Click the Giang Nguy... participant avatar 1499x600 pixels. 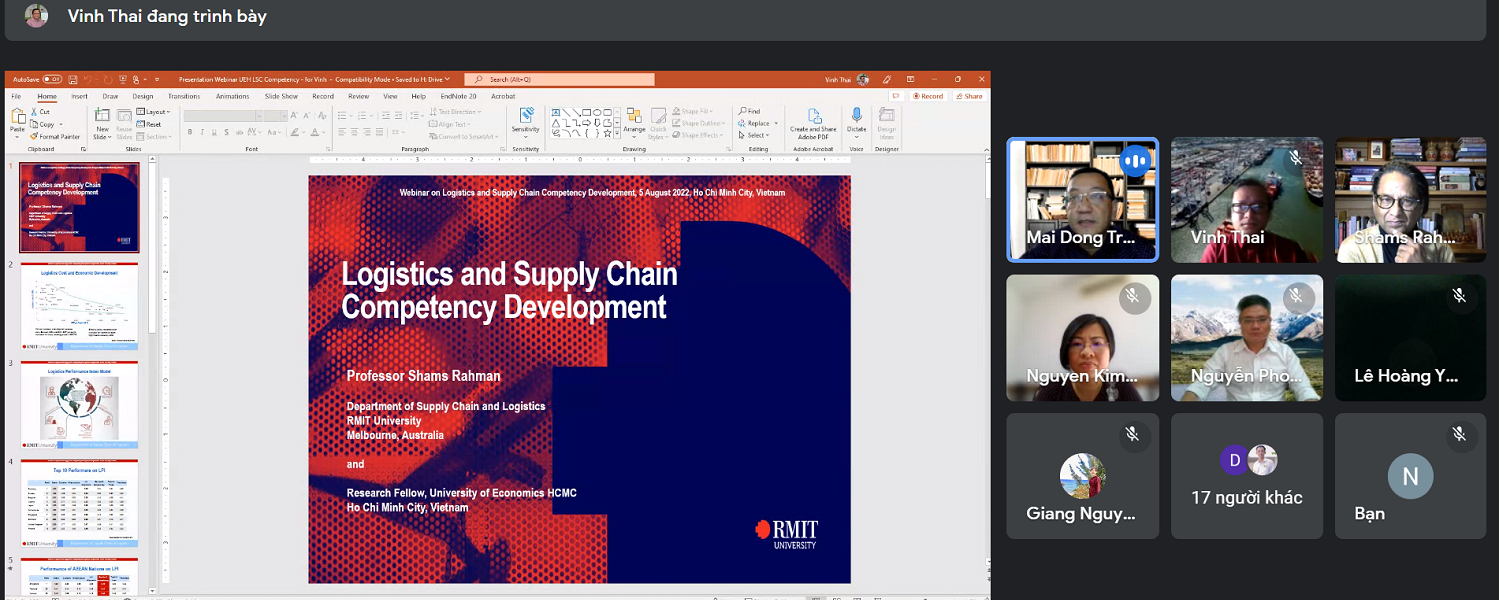tap(1082, 476)
